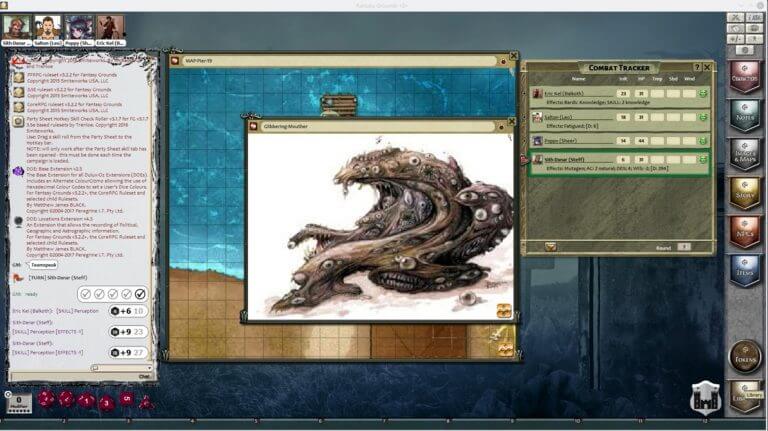The width and height of the screenshot is (768, 431).
Task: Click the sword toolbar icon at map bottom-right
Action: coord(497,335)
